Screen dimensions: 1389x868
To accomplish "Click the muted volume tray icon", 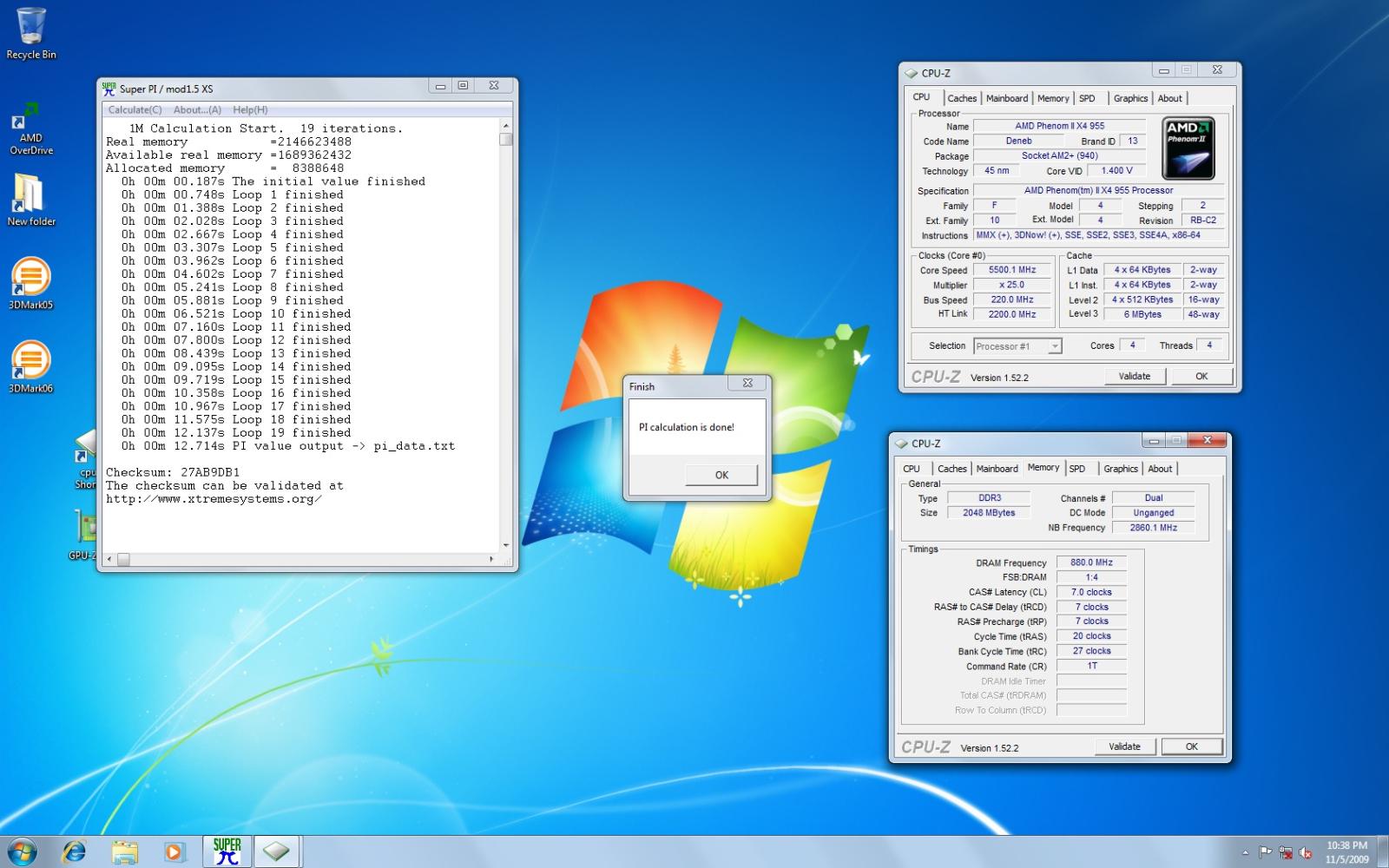I will [1305, 852].
